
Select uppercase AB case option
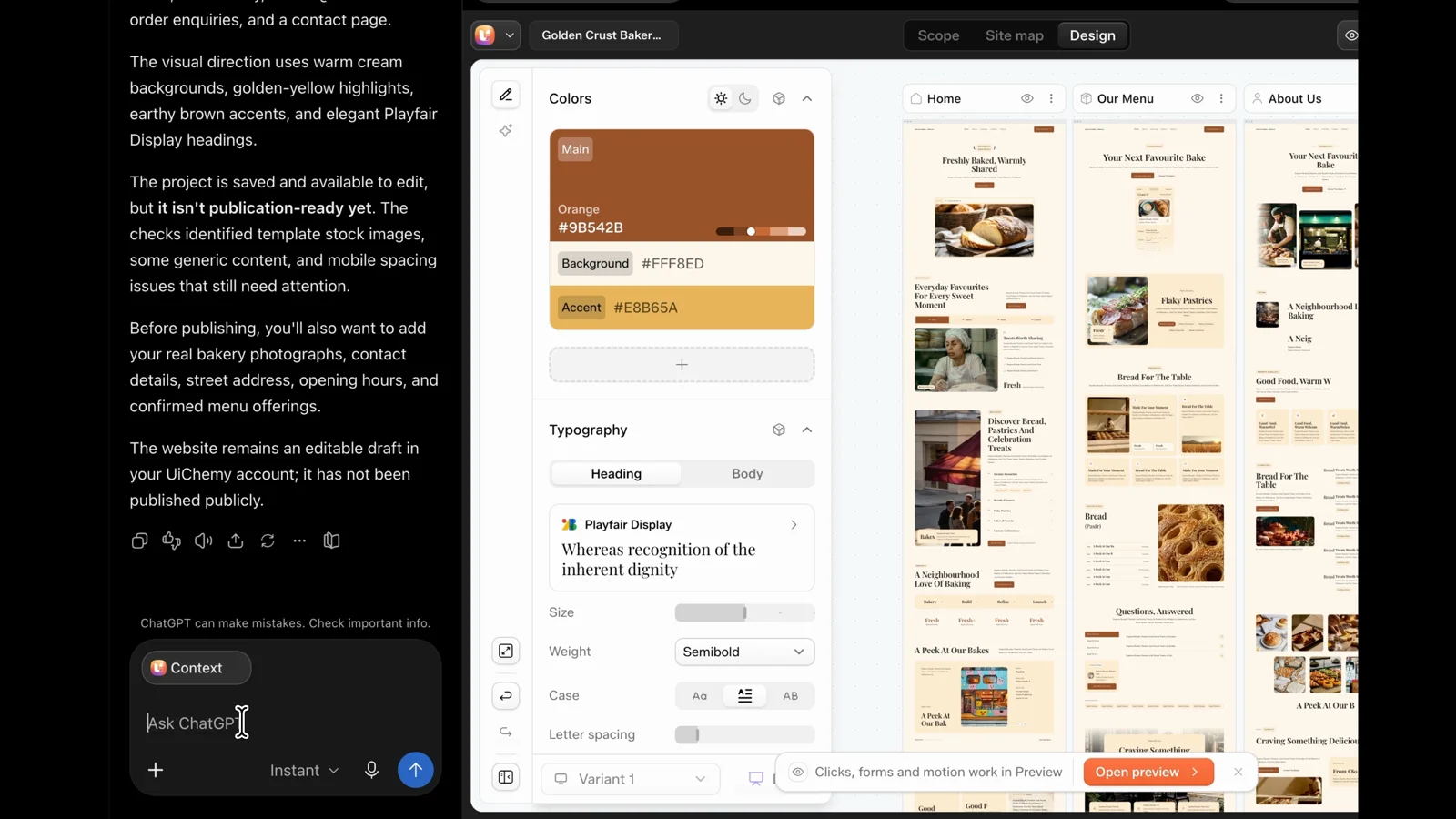click(791, 695)
